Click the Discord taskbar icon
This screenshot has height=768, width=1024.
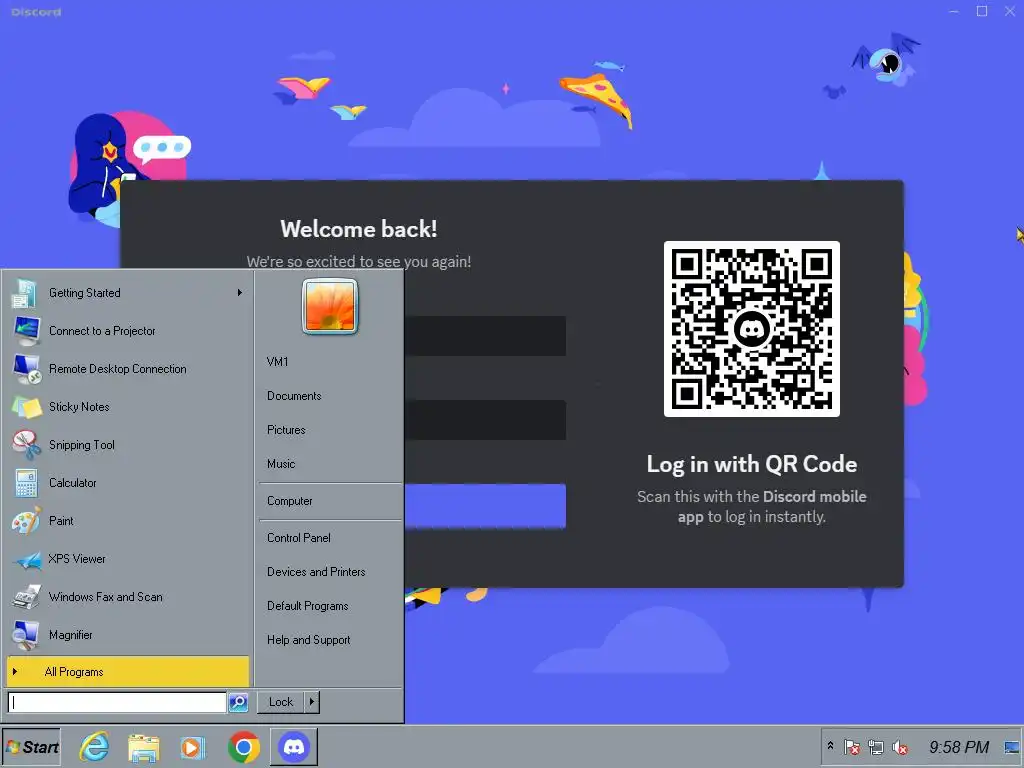pyautogui.click(x=294, y=747)
